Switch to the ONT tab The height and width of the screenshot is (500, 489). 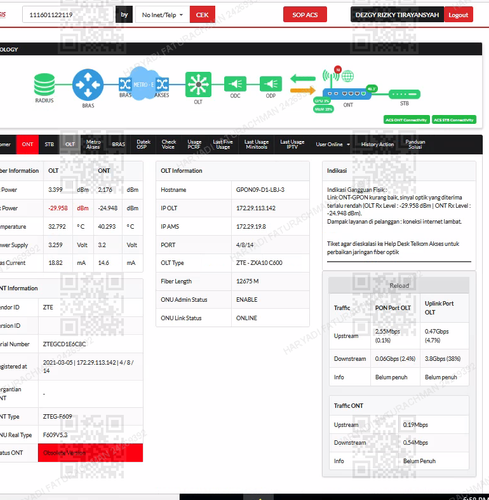(27, 144)
